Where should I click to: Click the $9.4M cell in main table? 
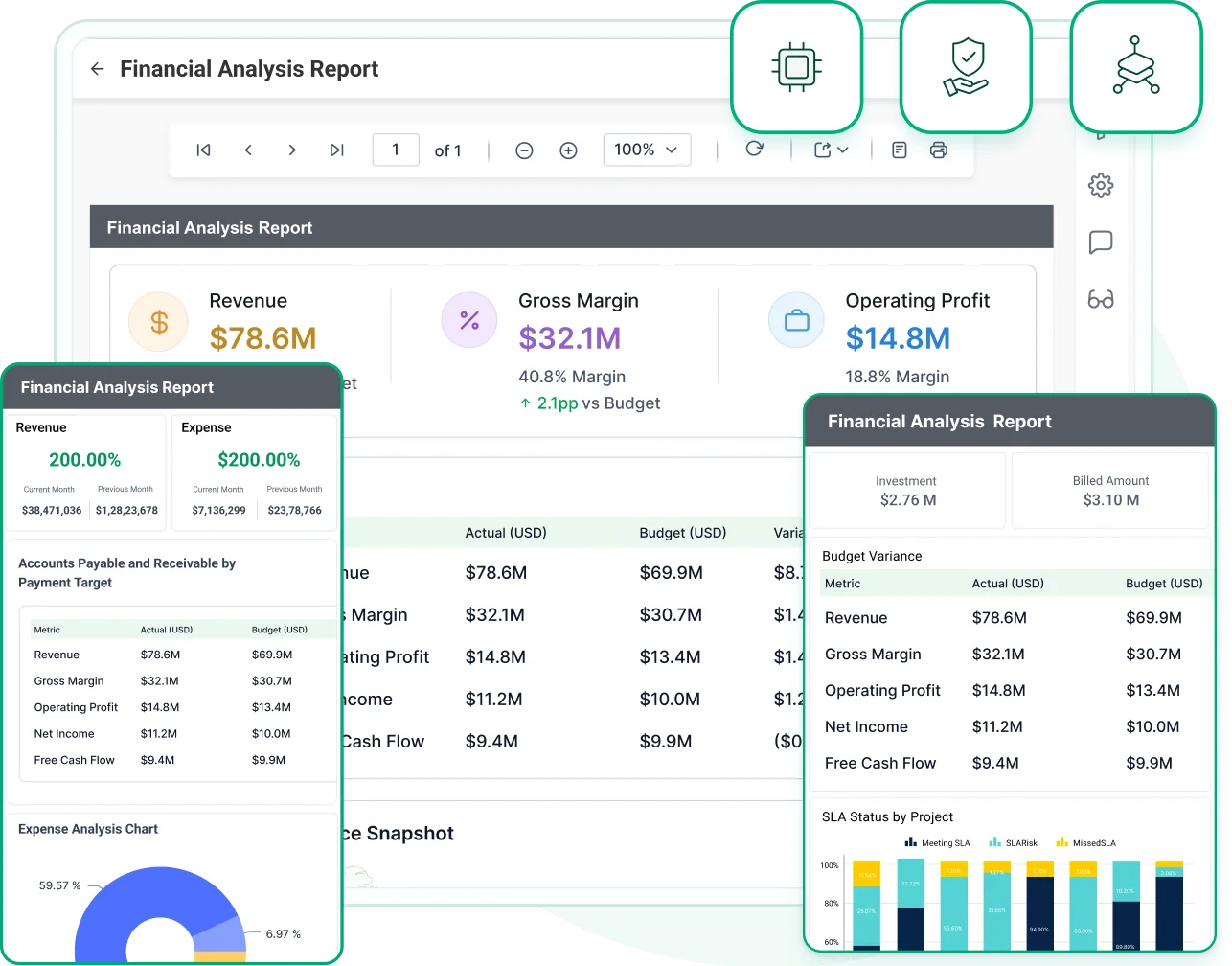491,742
